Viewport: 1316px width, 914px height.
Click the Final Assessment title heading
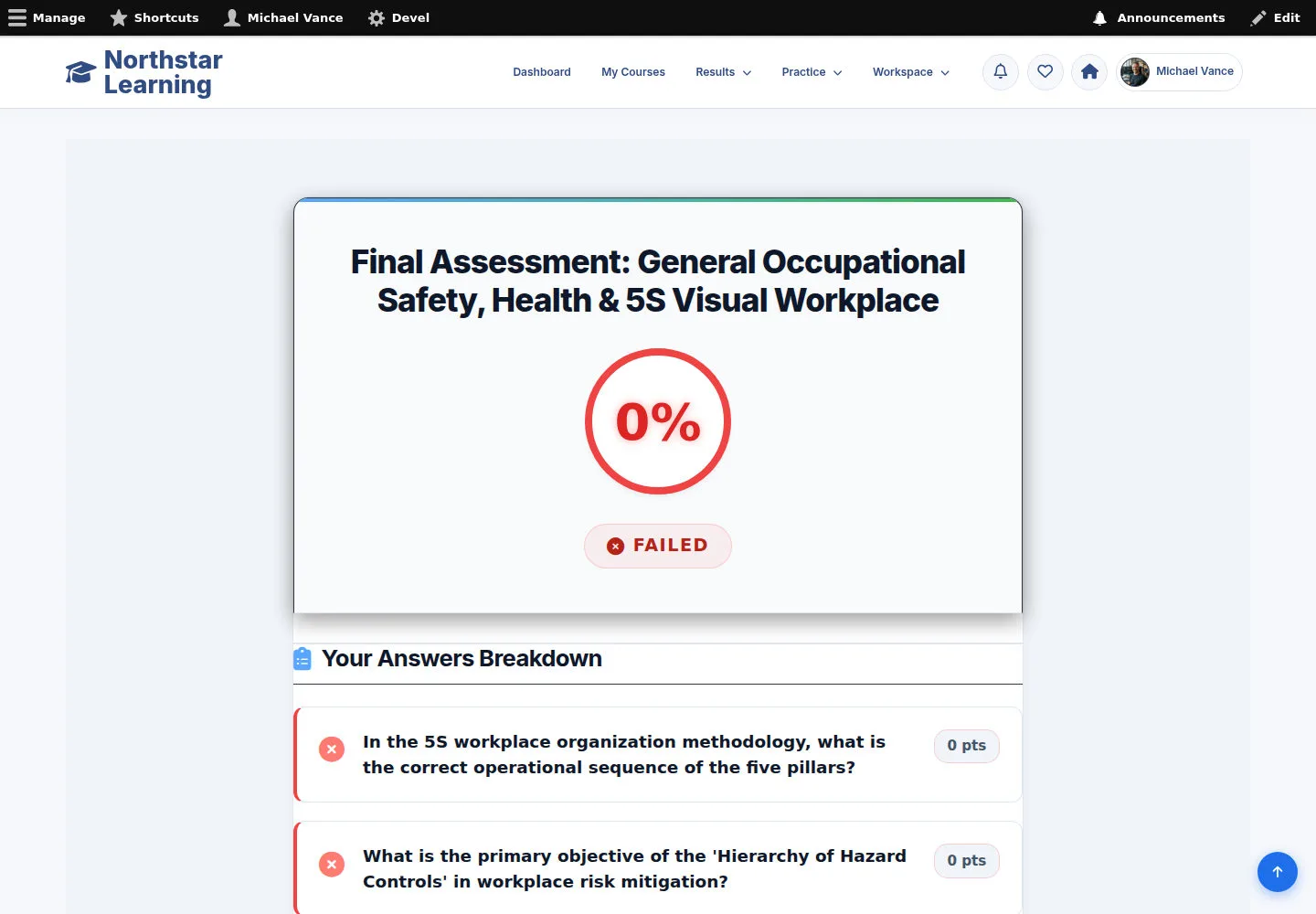click(658, 281)
